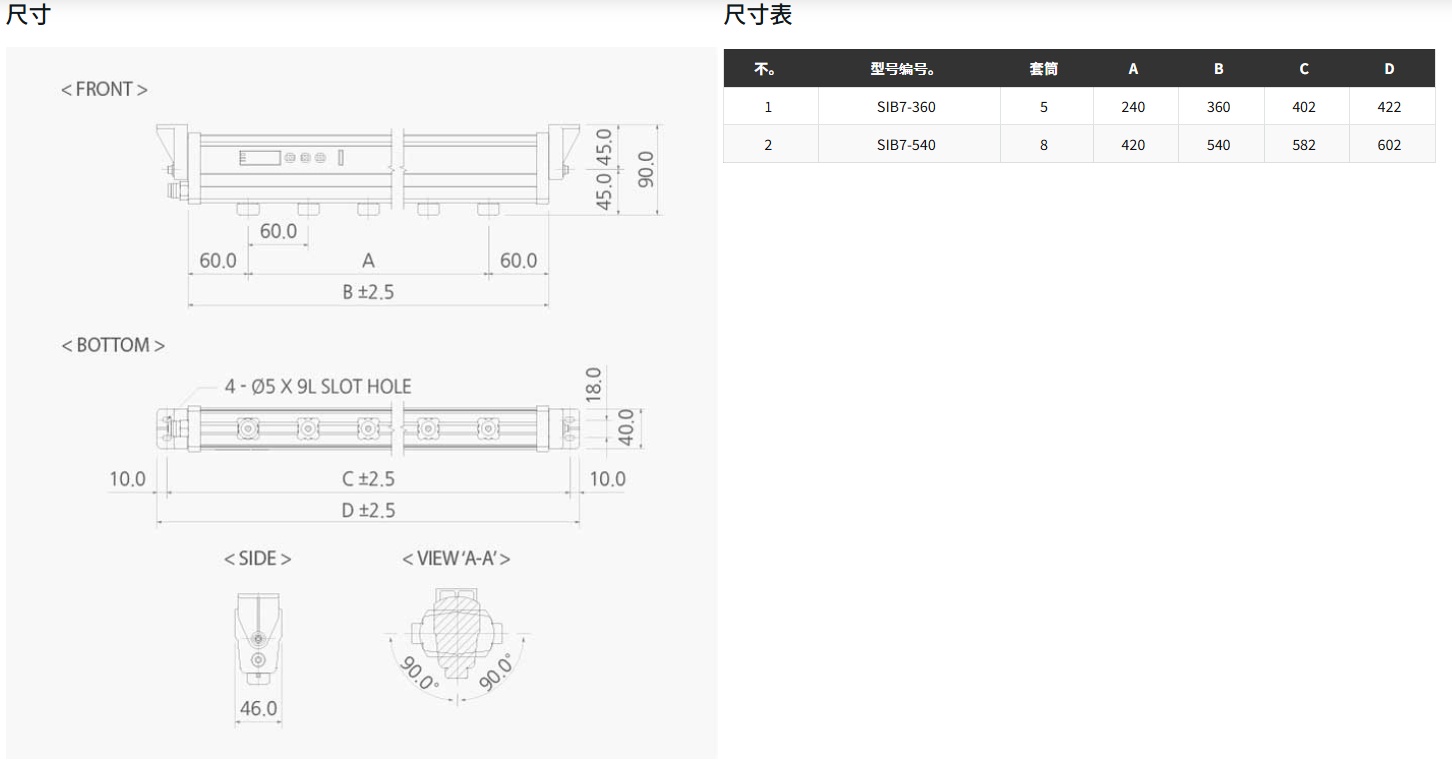
Task: Click the side view drawing of the ionizer
Action: pos(258,636)
